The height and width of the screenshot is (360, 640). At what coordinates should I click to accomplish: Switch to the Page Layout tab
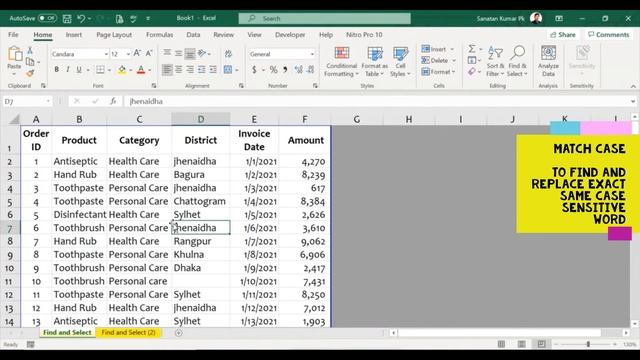point(114,35)
